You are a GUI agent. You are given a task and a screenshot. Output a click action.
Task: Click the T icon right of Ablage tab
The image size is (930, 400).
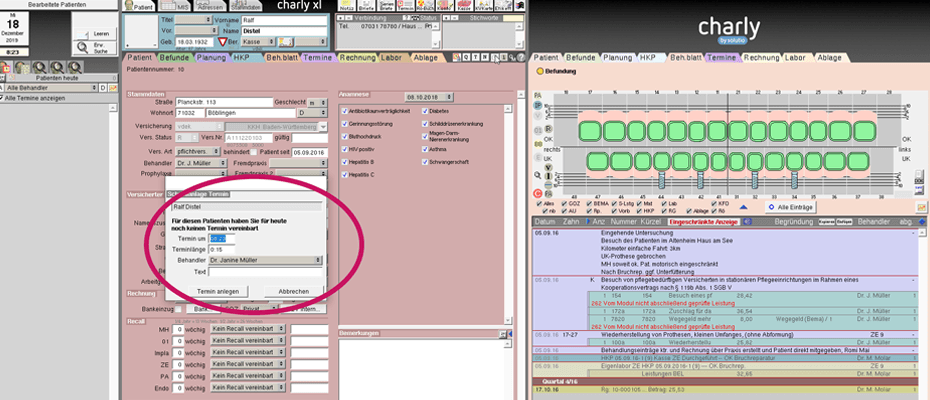coord(476,58)
